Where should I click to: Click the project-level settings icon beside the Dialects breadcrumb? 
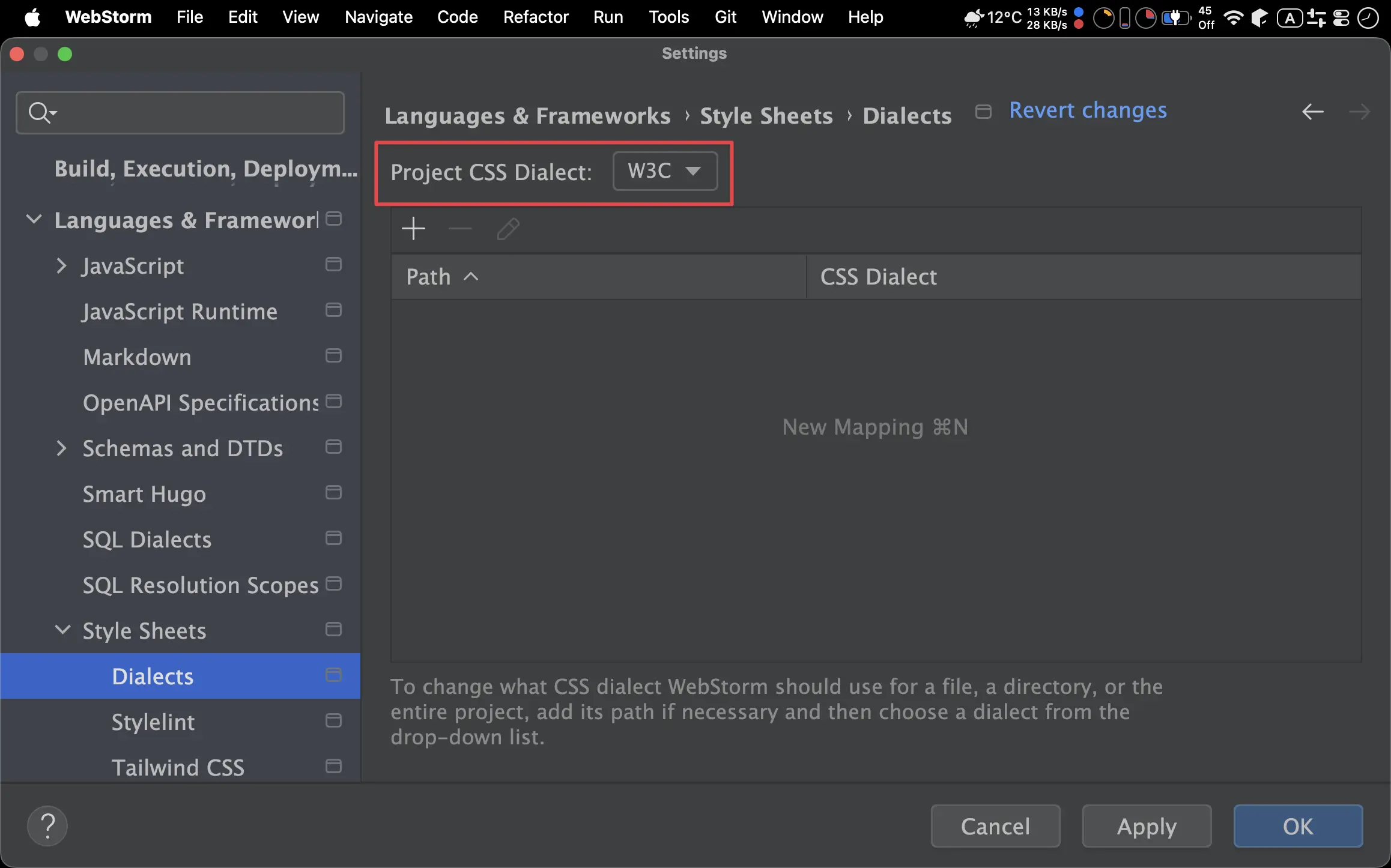(983, 112)
